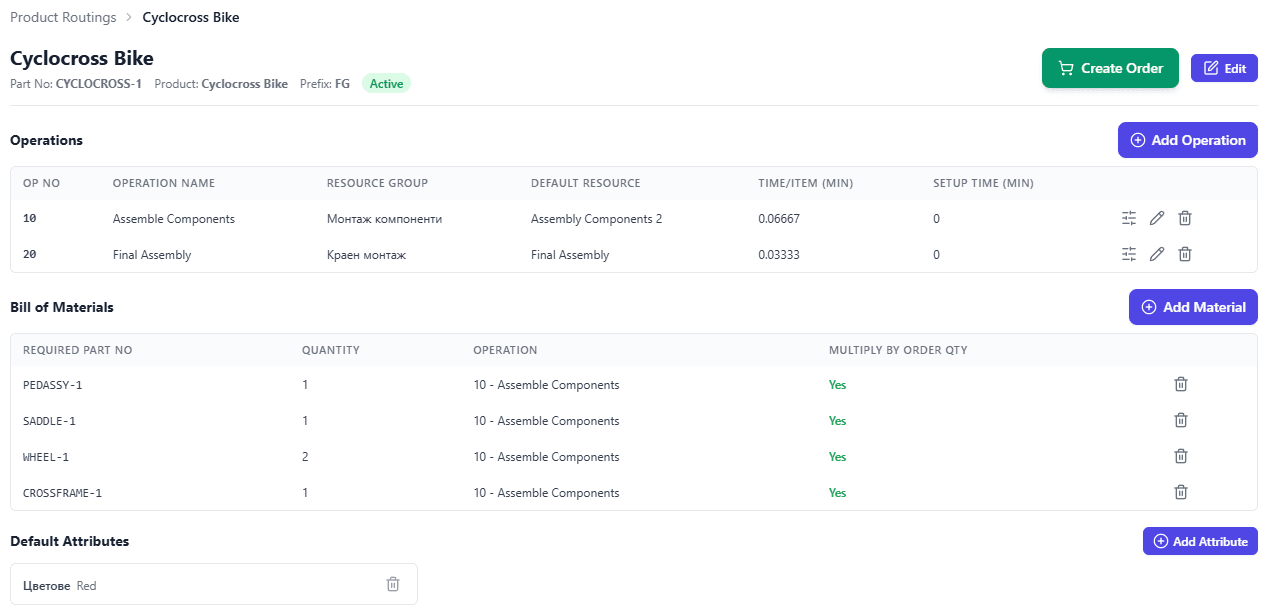Click the Yes value for WHEEL-1

(x=837, y=457)
